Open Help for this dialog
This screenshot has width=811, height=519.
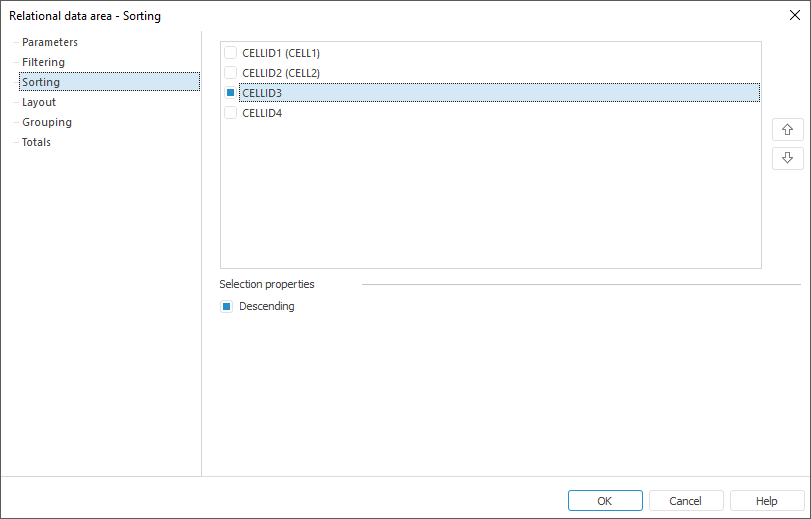[766, 501]
